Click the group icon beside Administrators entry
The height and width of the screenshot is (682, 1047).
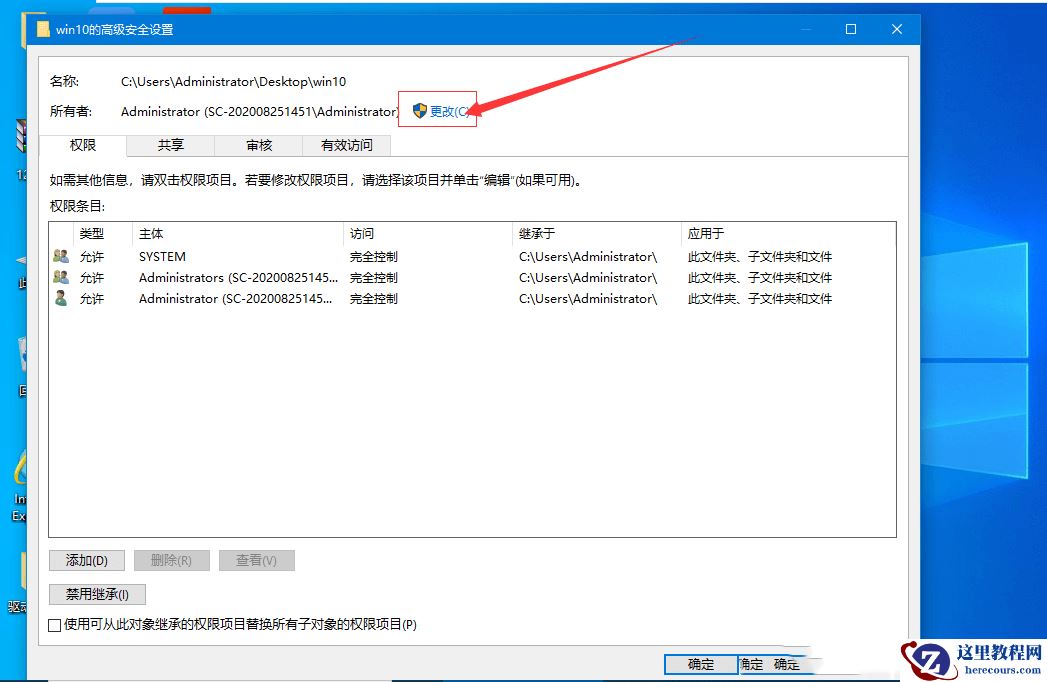click(x=59, y=277)
